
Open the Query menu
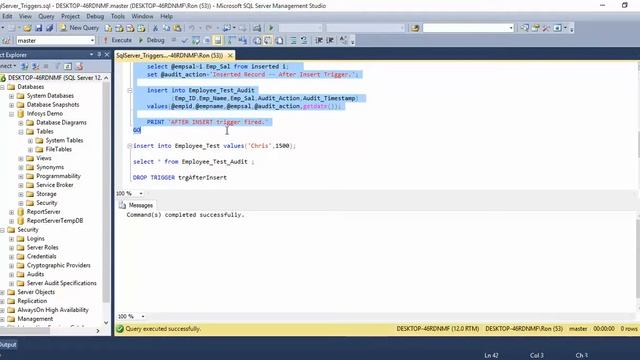click(x=46, y=16)
